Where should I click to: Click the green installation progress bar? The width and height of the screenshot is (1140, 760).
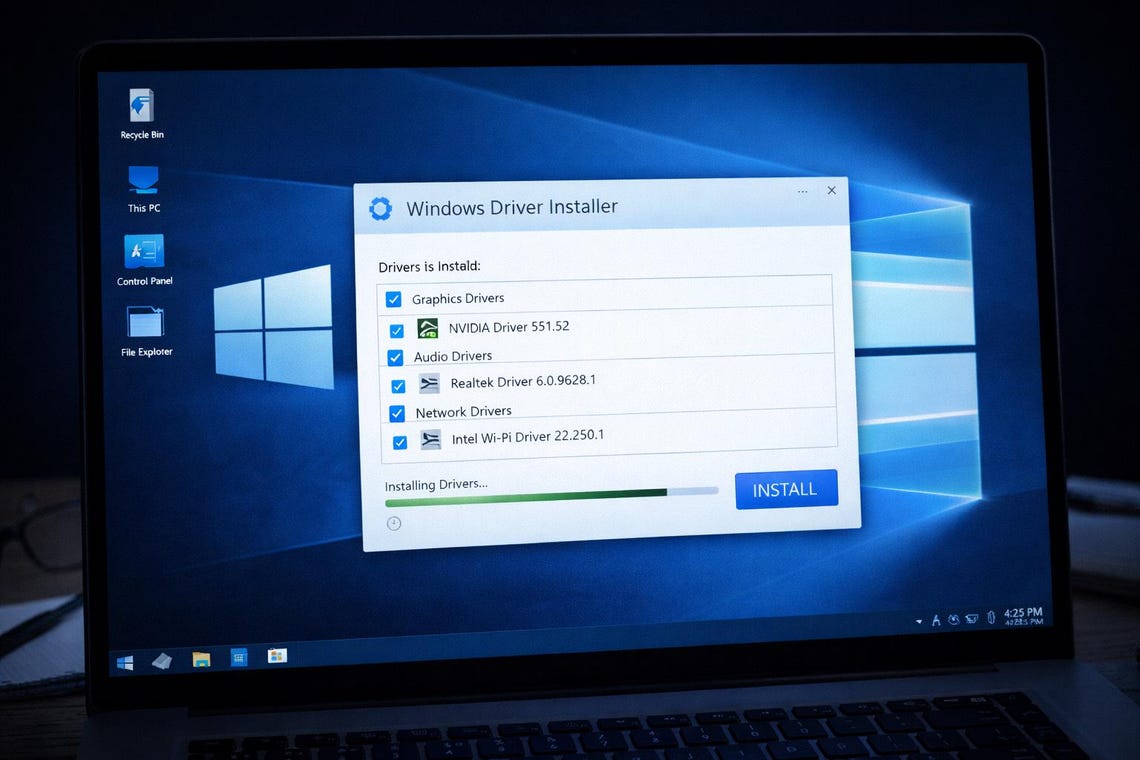(x=552, y=497)
